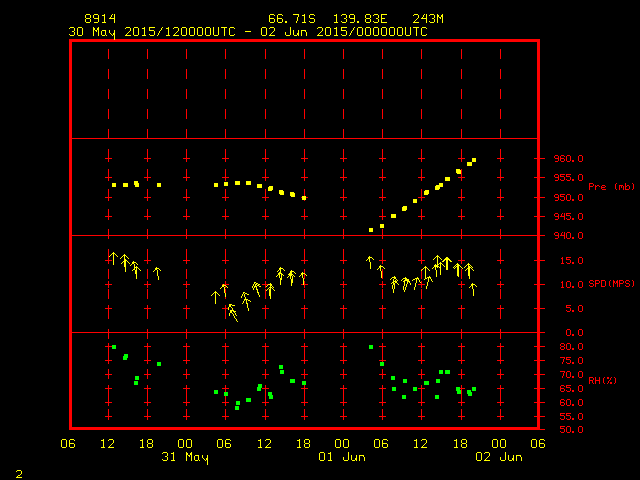Click the highest yellow pressure data point

pos(474,160)
